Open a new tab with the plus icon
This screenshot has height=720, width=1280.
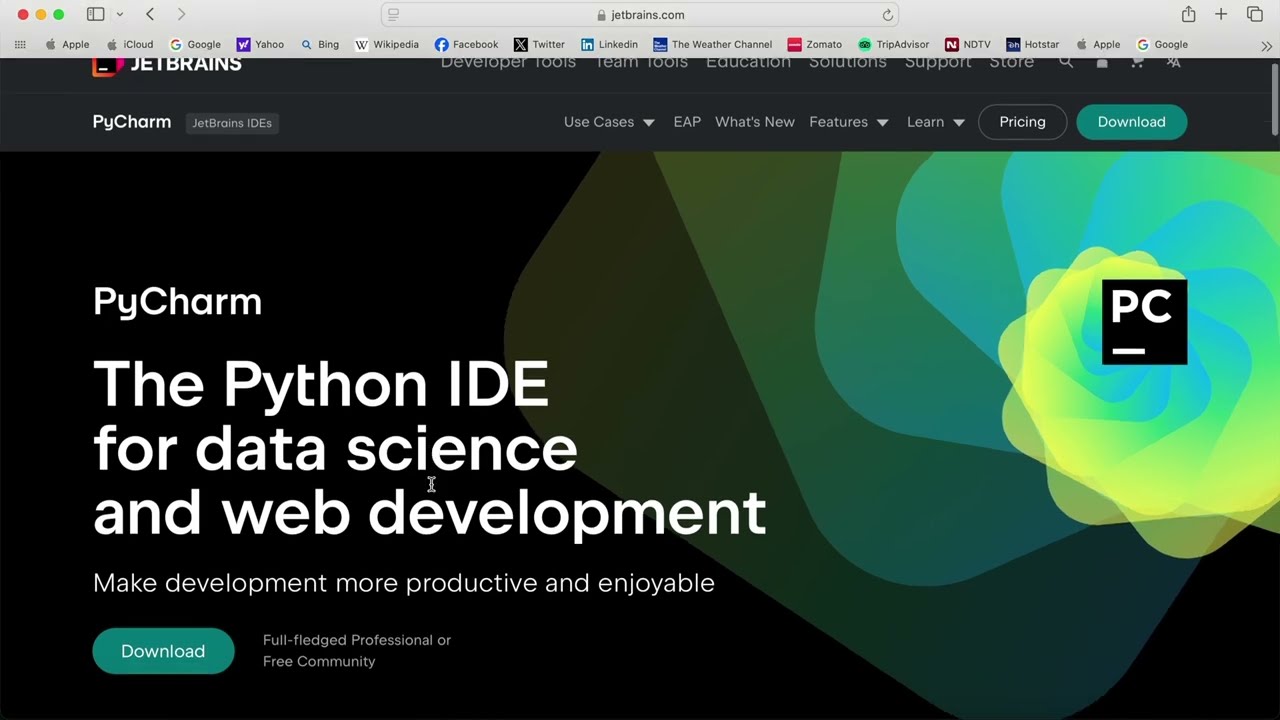(1221, 14)
